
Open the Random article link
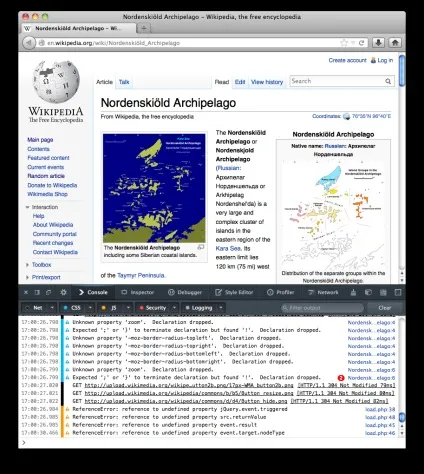coord(46,176)
